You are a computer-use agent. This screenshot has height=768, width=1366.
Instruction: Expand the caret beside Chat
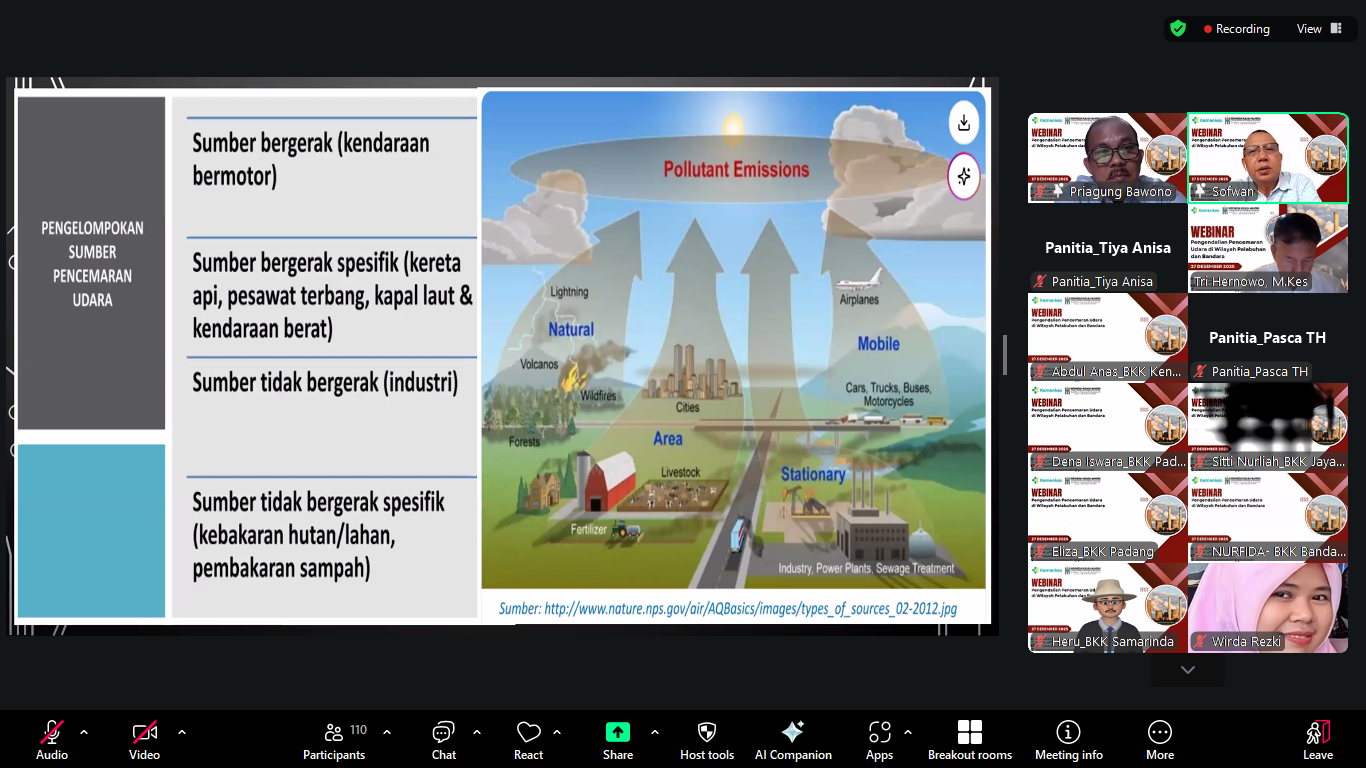tap(477, 732)
